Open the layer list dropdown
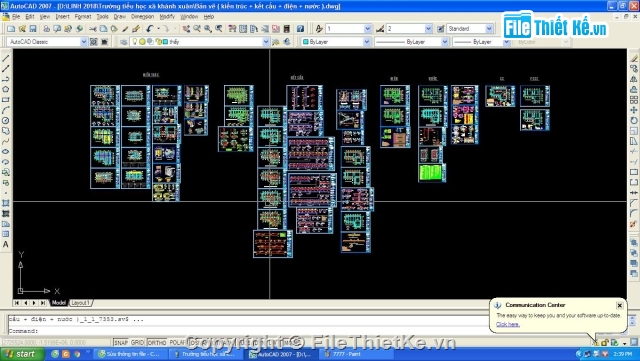 [x=266, y=42]
